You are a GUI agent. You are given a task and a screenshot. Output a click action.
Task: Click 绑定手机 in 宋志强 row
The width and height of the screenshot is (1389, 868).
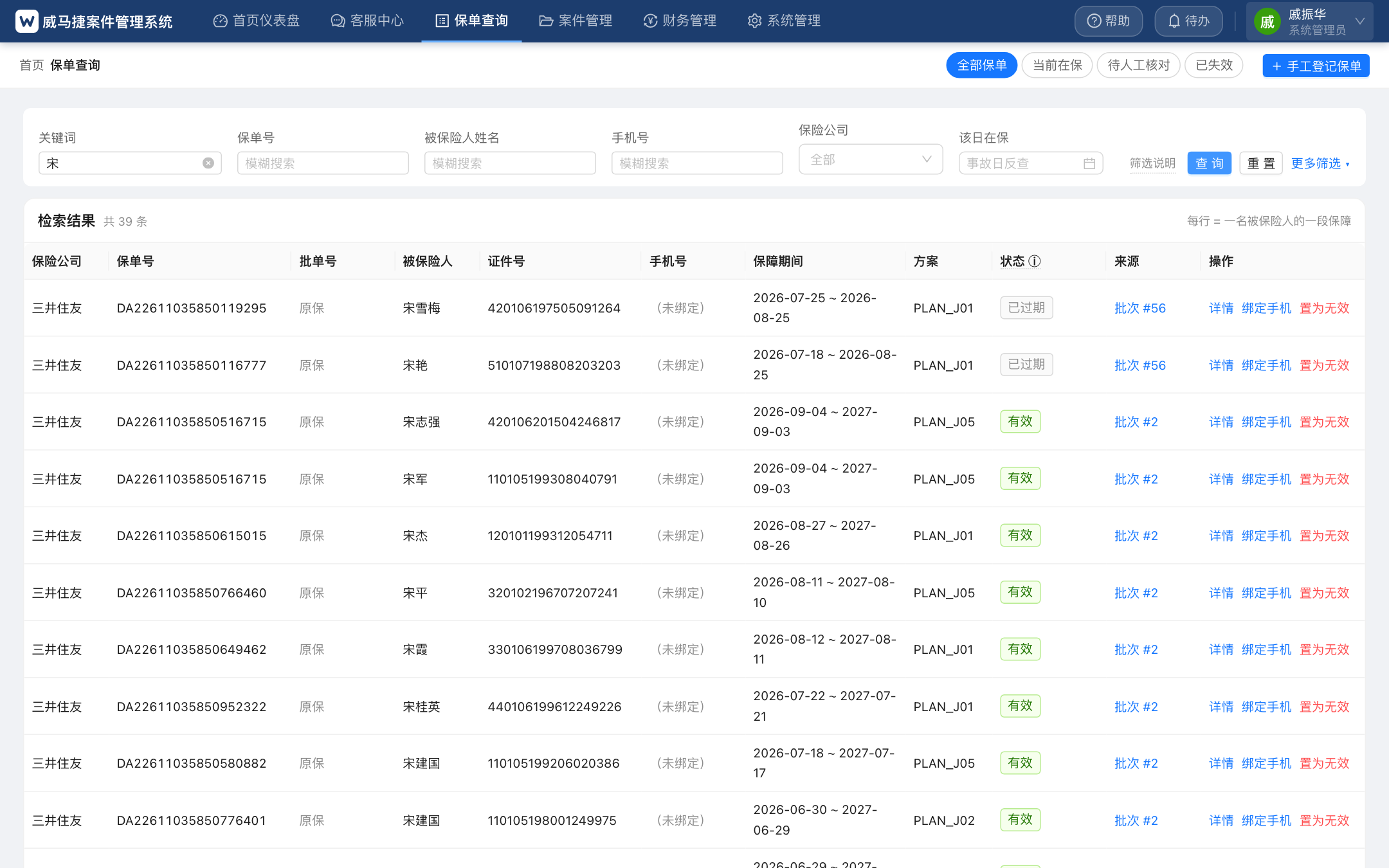coord(1266,422)
